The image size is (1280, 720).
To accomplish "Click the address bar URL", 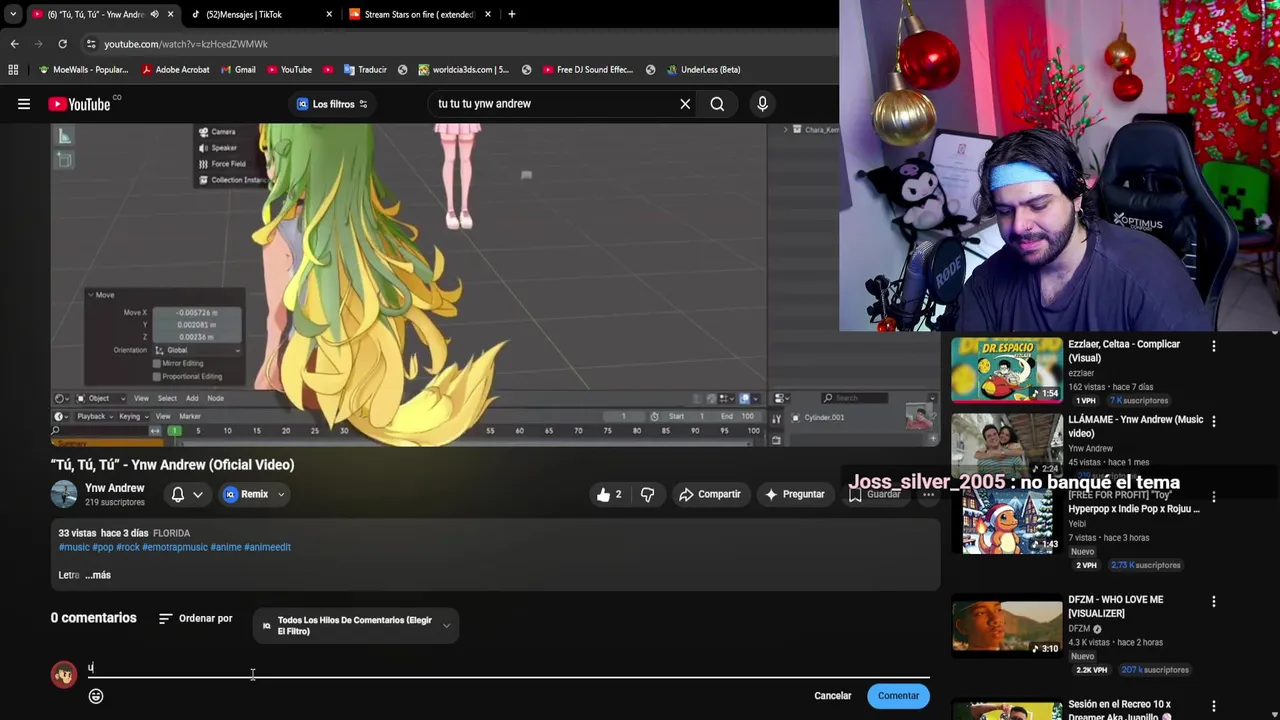I will pos(186,44).
